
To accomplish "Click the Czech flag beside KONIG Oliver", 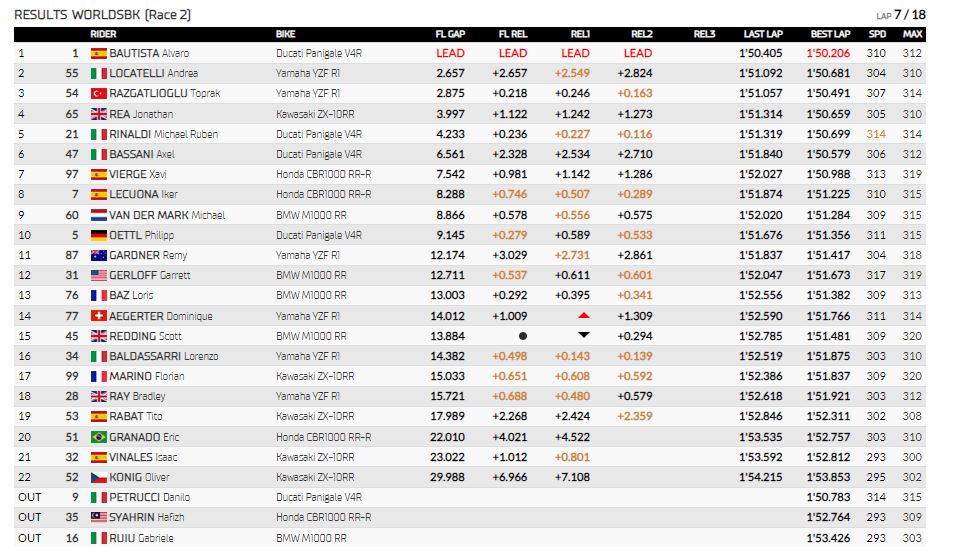I will click(98, 477).
